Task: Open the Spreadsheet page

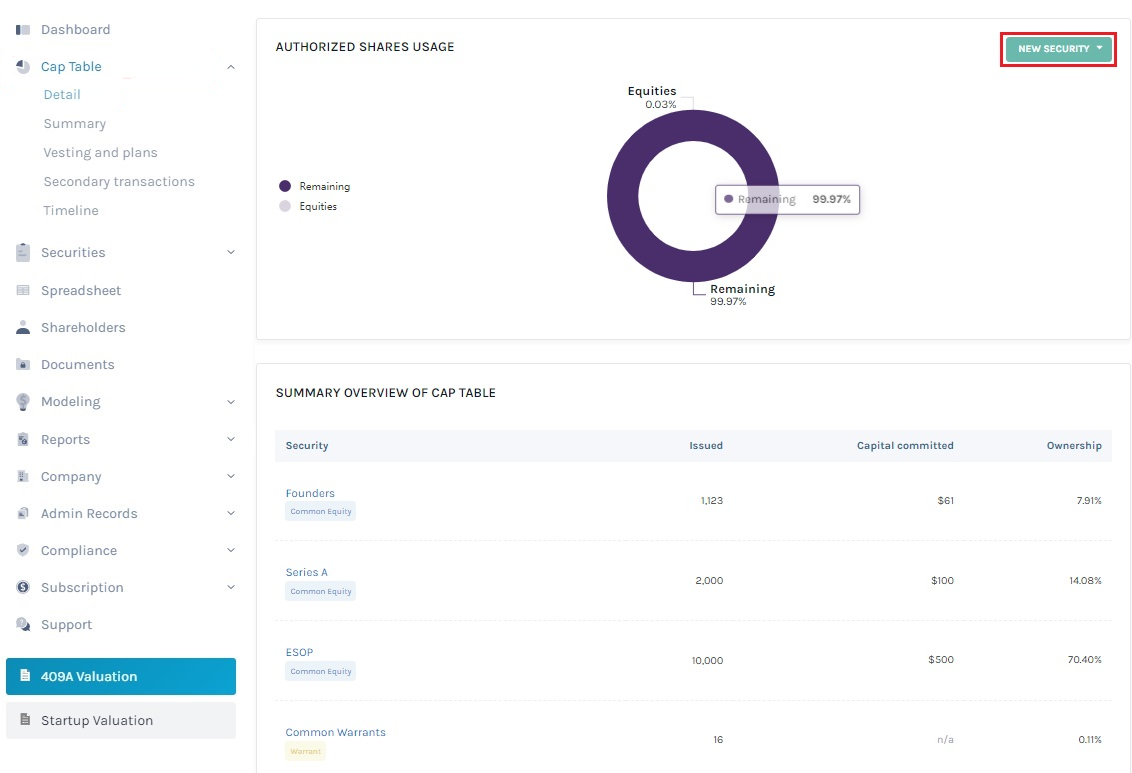Action: 81,290
